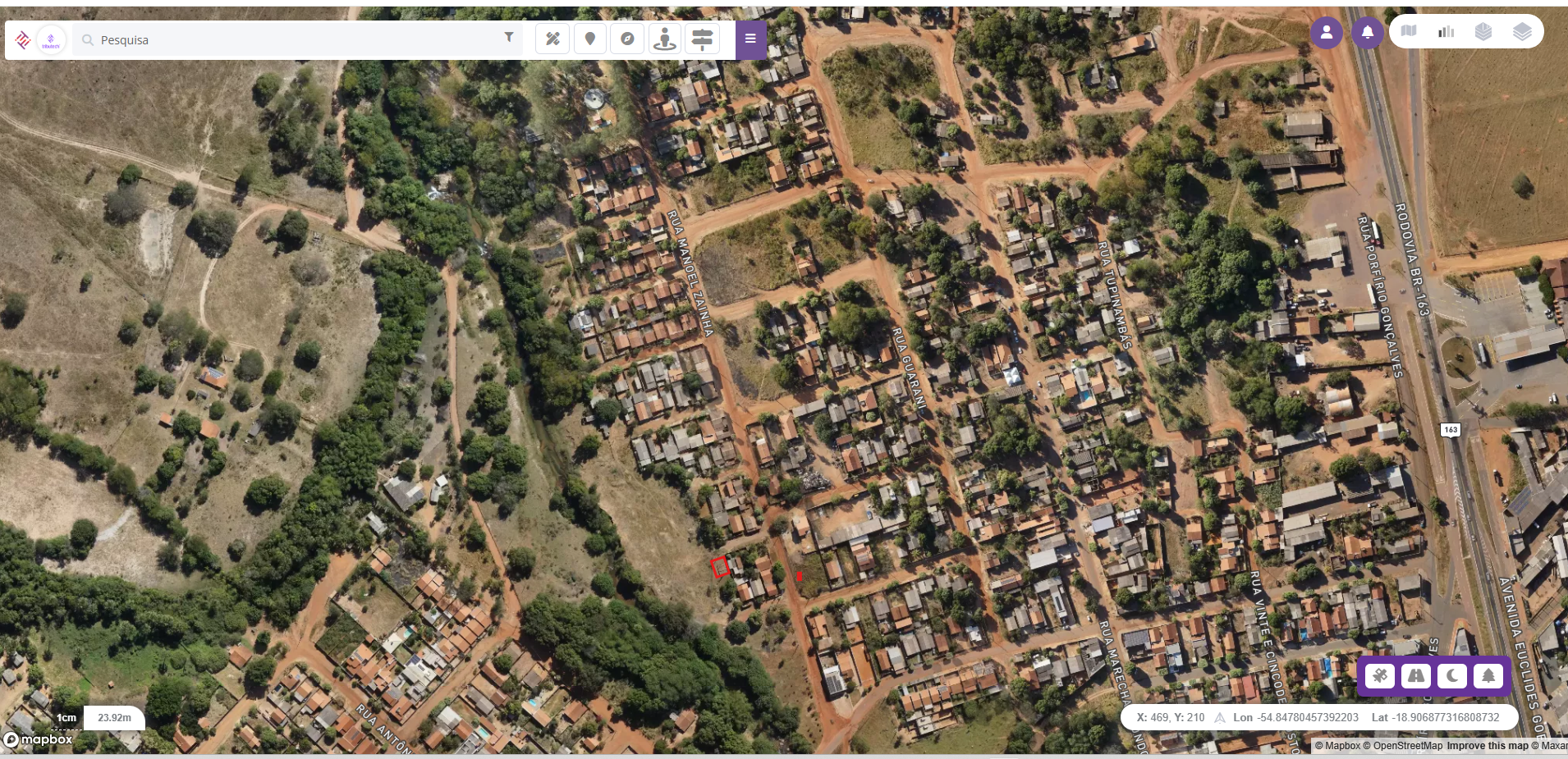Open the bar chart statistics panel
Screen dimensions: 1568x759
(x=1447, y=31)
